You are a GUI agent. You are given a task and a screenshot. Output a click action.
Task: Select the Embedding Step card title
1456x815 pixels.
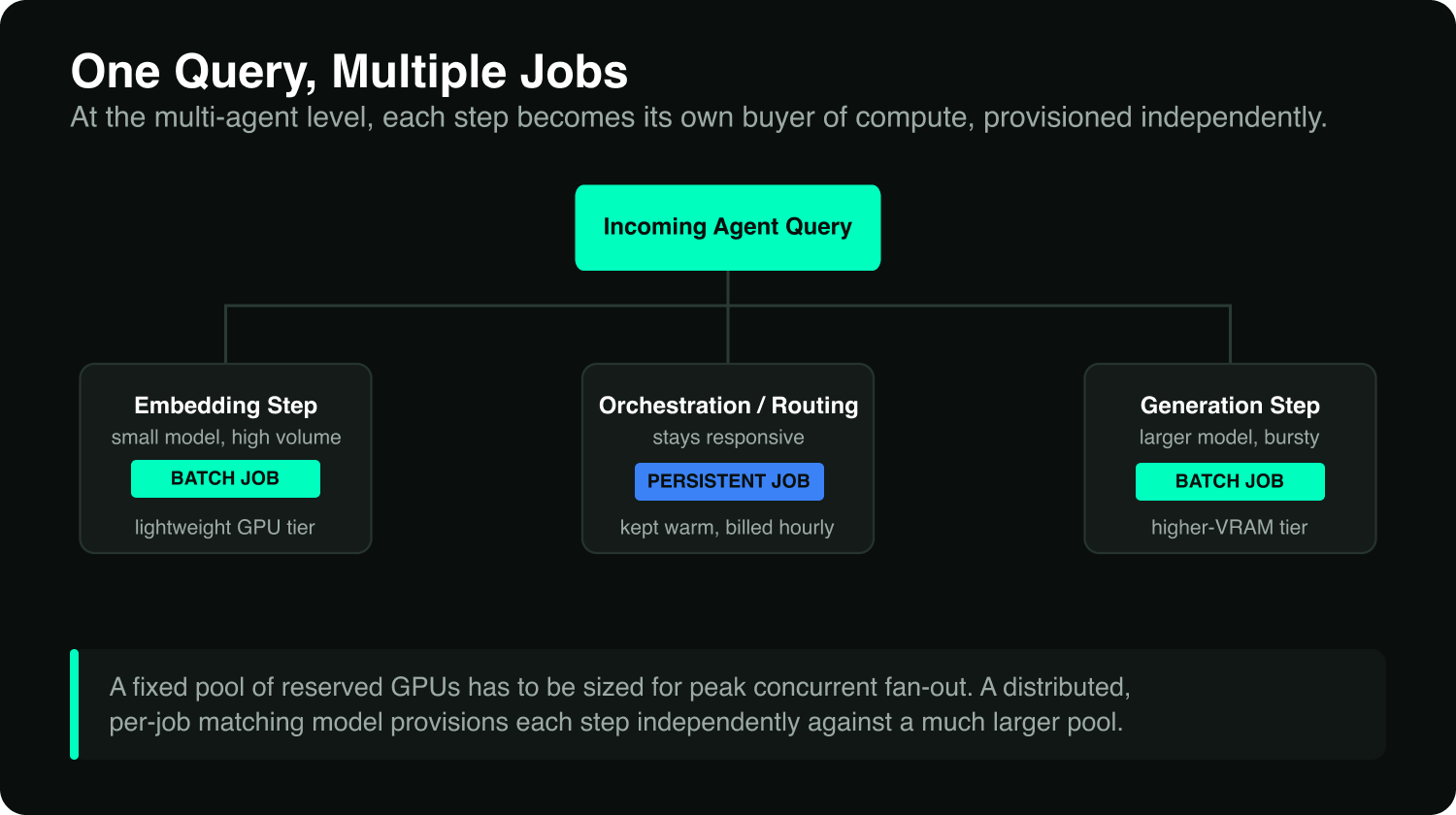tap(226, 406)
